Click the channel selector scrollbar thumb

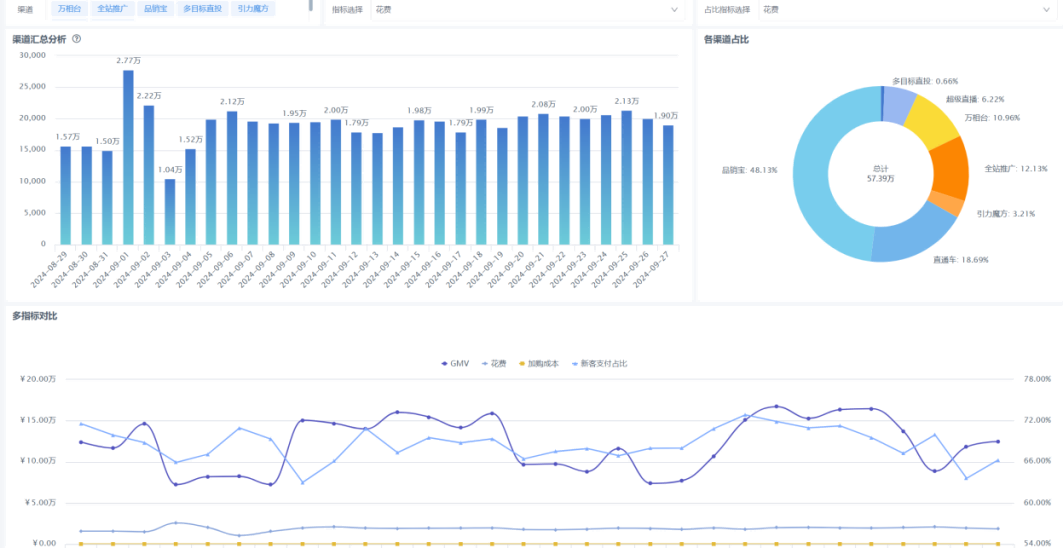click(x=311, y=5)
